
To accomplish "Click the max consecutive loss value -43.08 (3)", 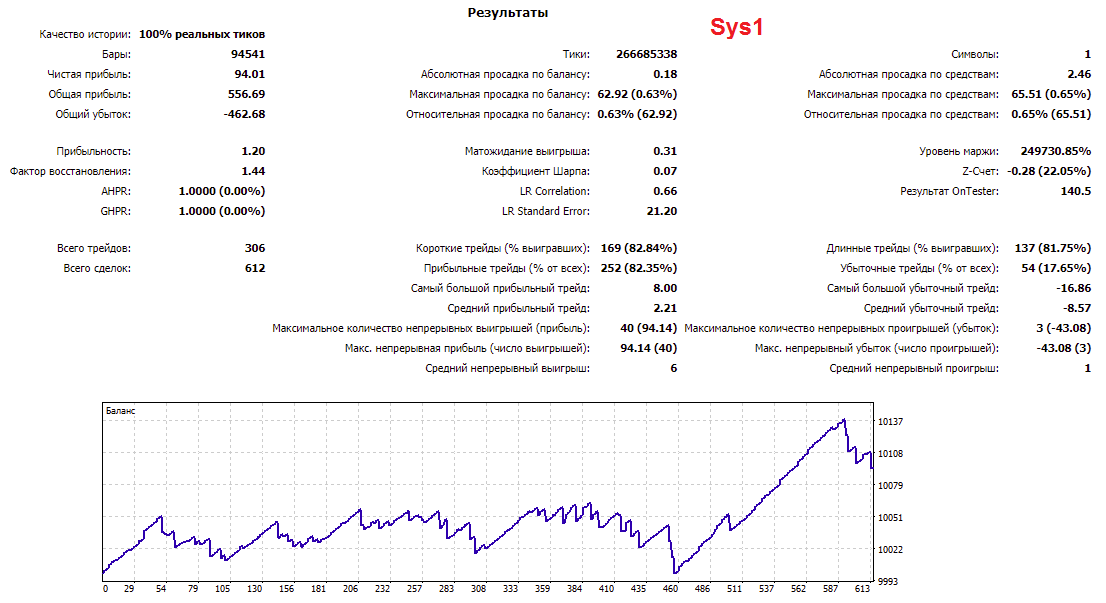I will 1064,348.
